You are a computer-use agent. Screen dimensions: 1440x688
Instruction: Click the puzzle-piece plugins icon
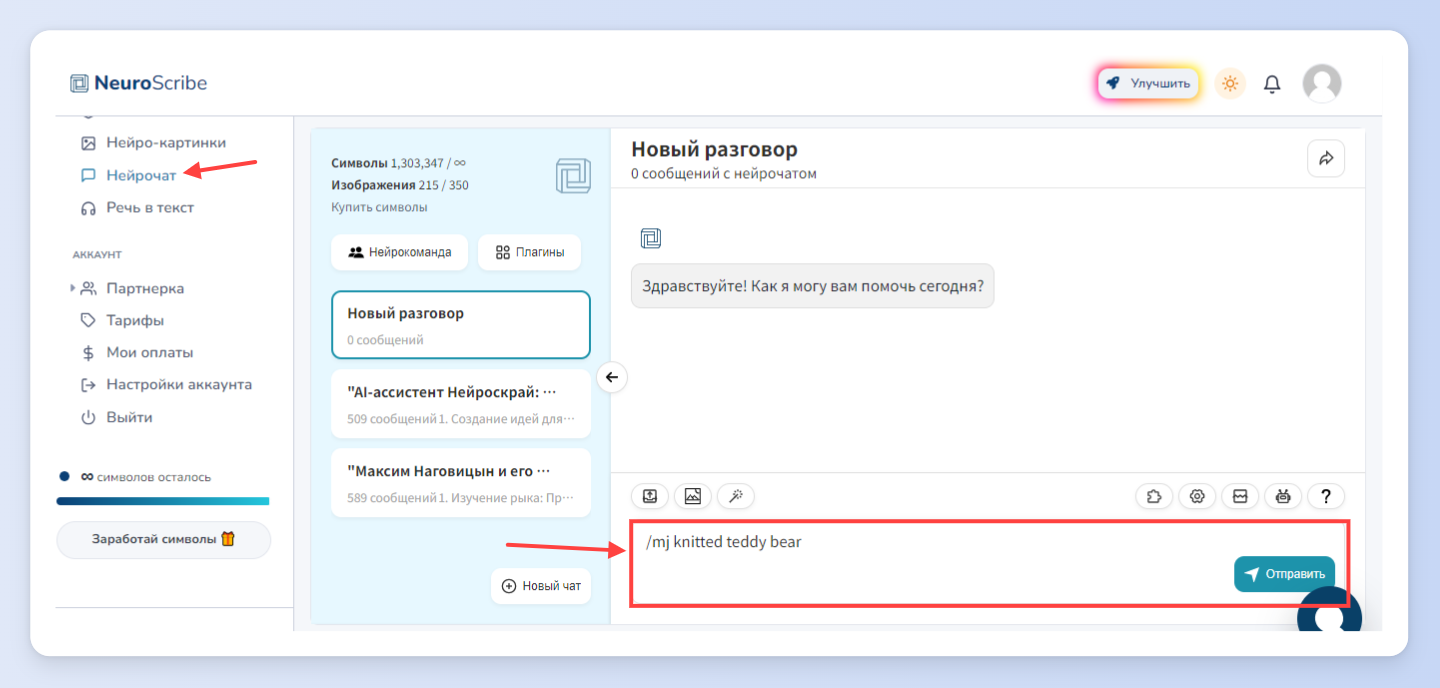click(x=1154, y=495)
